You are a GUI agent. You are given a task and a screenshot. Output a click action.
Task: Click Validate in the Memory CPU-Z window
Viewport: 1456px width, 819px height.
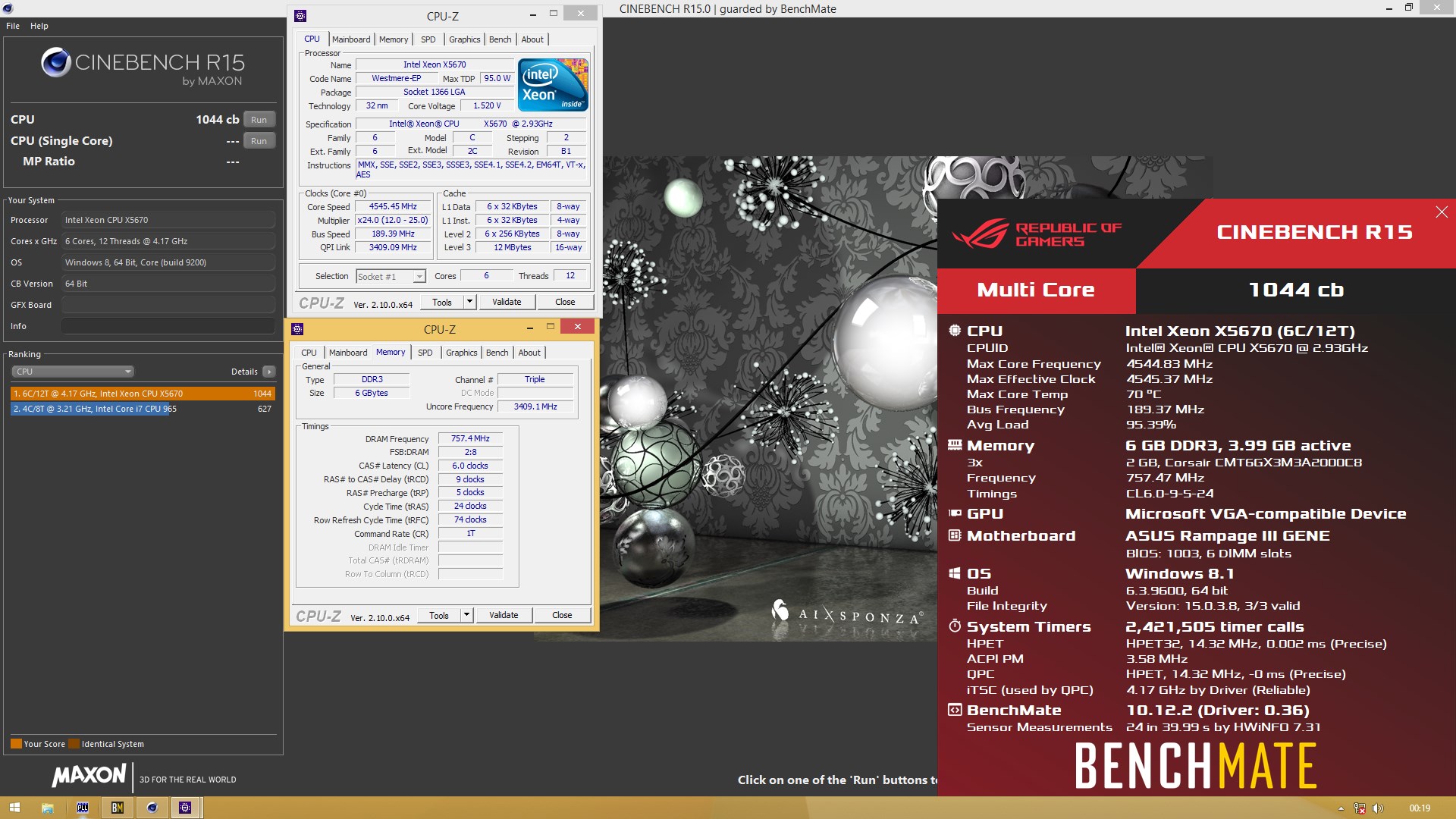pyautogui.click(x=504, y=615)
